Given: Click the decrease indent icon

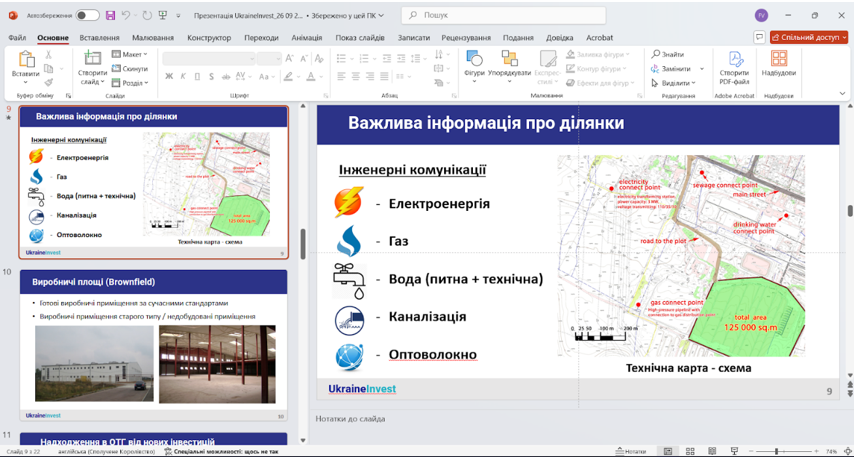Looking at the screenshot, I should pos(387,58).
